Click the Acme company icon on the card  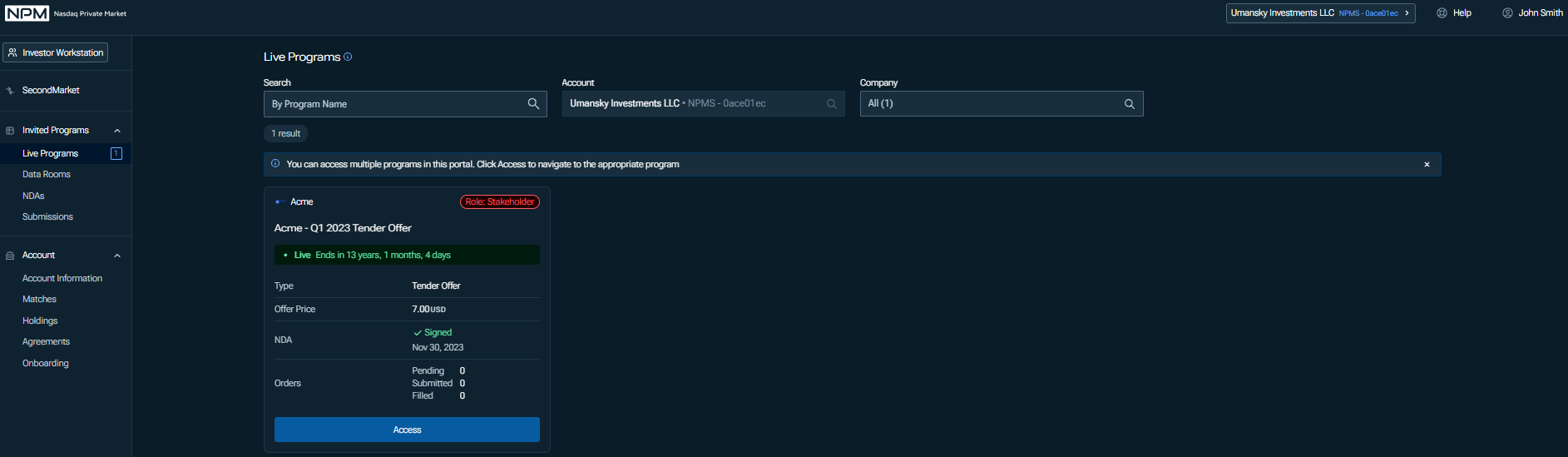(x=279, y=201)
